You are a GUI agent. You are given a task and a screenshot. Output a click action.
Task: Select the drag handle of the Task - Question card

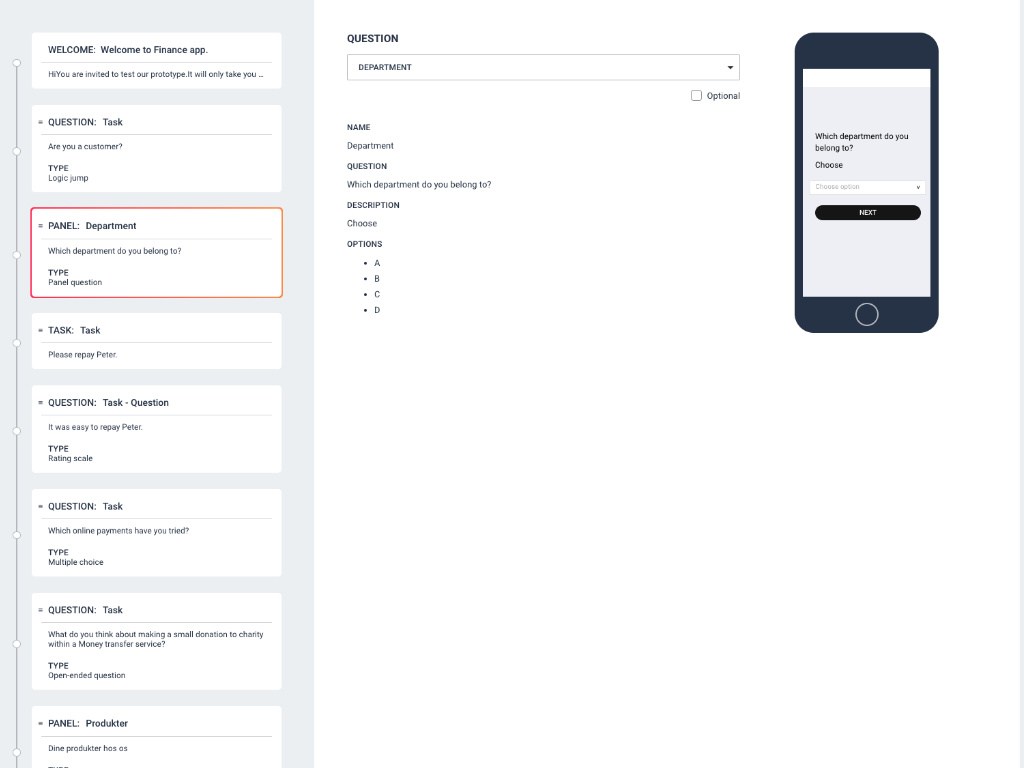coord(40,403)
